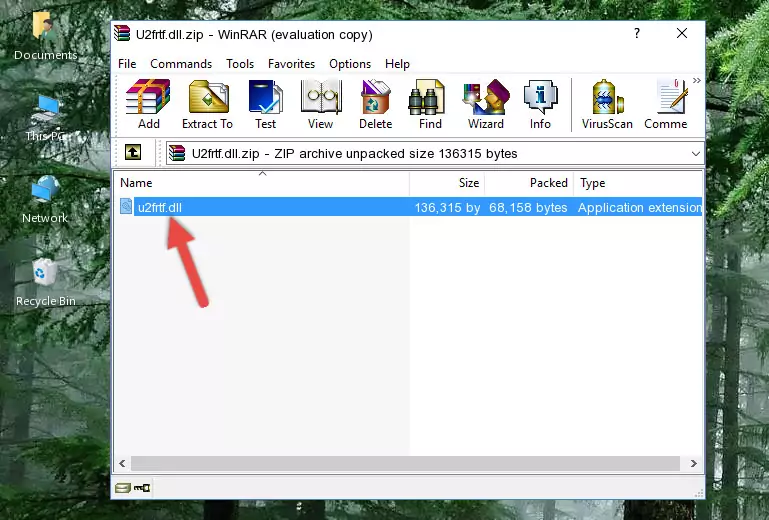The image size is (769, 520).
Task: Select the Network desktop icon
Action: [x=45, y=200]
